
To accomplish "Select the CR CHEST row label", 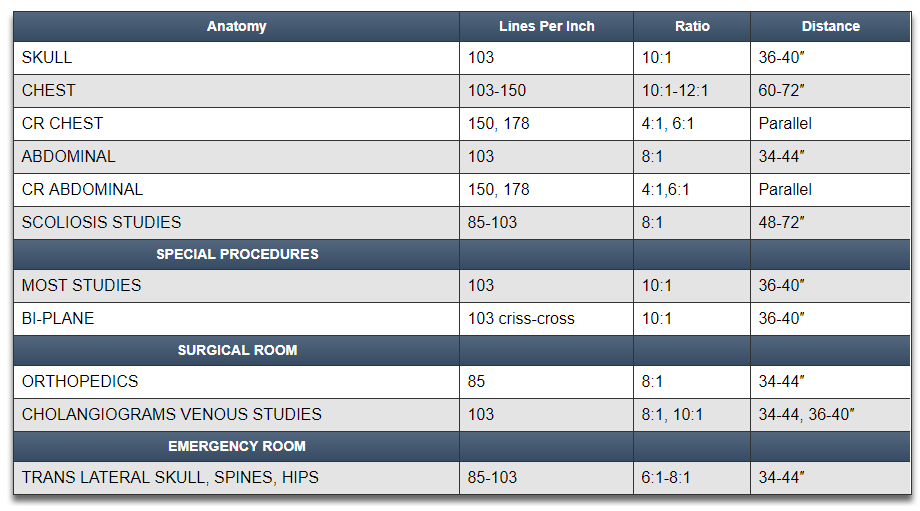I will (62, 123).
